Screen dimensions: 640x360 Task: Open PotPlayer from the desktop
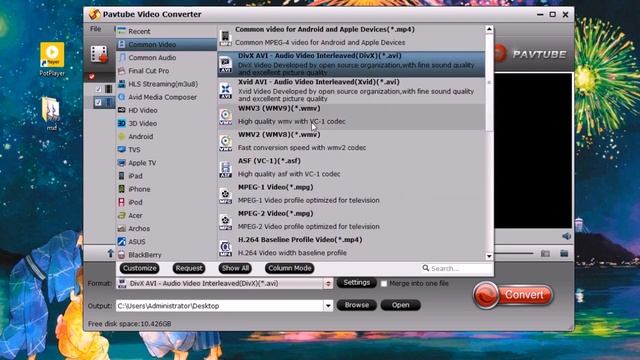[x=52, y=59]
